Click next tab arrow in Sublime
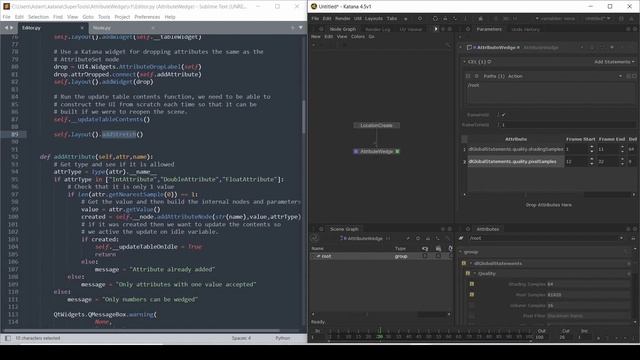This screenshot has width=640, height=360. point(11,28)
